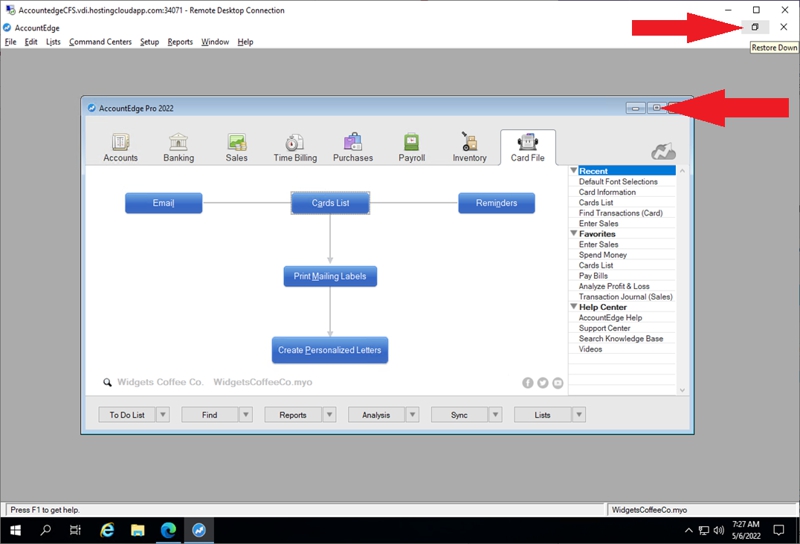Launch Internet Explorer from the taskbar
The width and height of the screenshot is (800, 544).
pos(107,530)
